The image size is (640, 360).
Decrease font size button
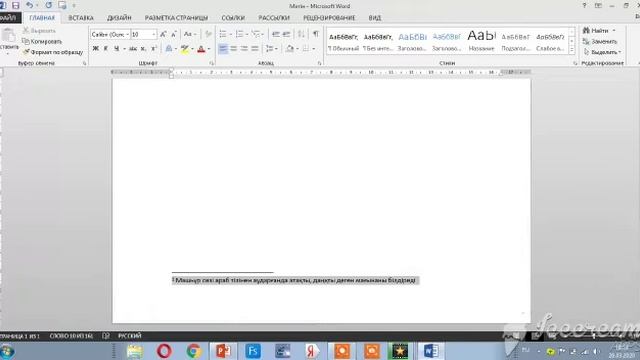173,34
